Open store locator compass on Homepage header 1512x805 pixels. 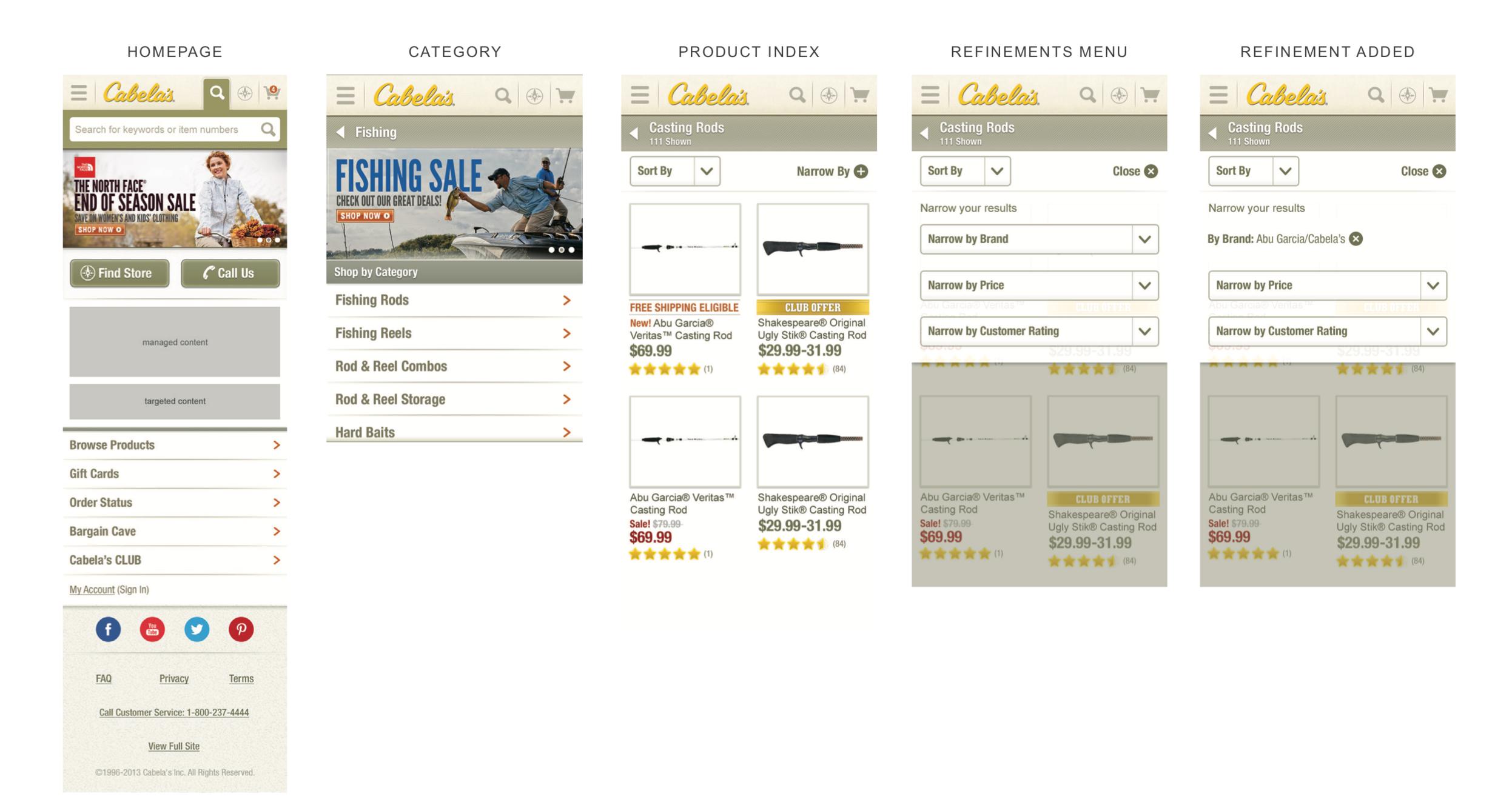(244, 93)
